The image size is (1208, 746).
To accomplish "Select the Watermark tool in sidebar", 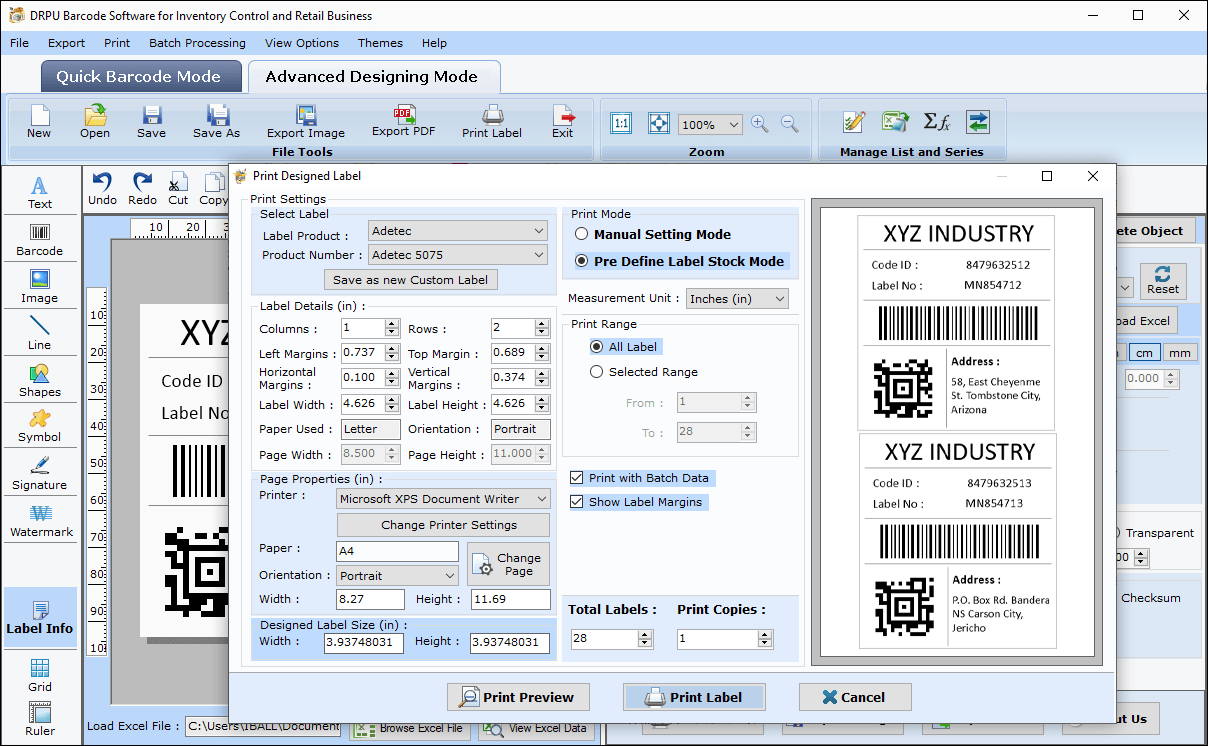I will pos(40,521).
